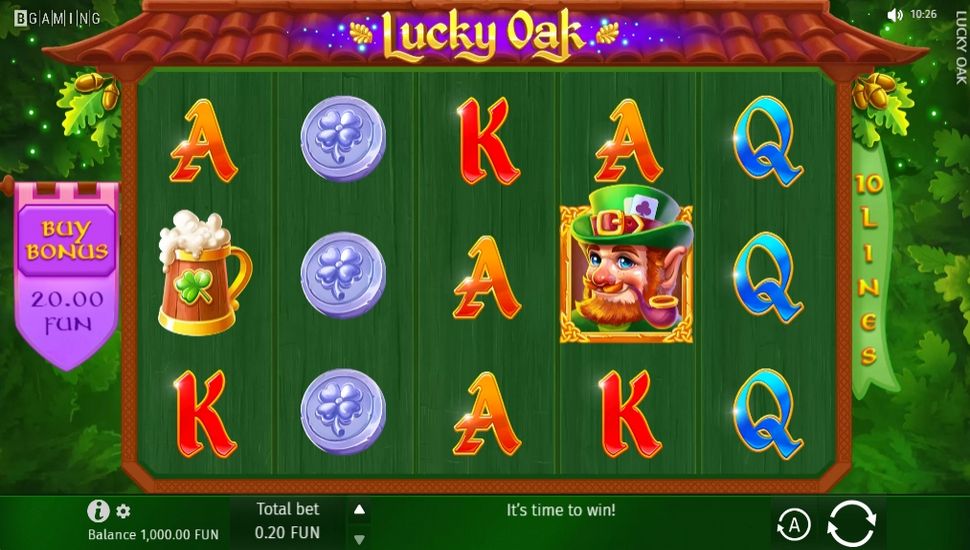Open the game info icon
The height and width of the screenshot is (550, 970).
click(98, 511)
